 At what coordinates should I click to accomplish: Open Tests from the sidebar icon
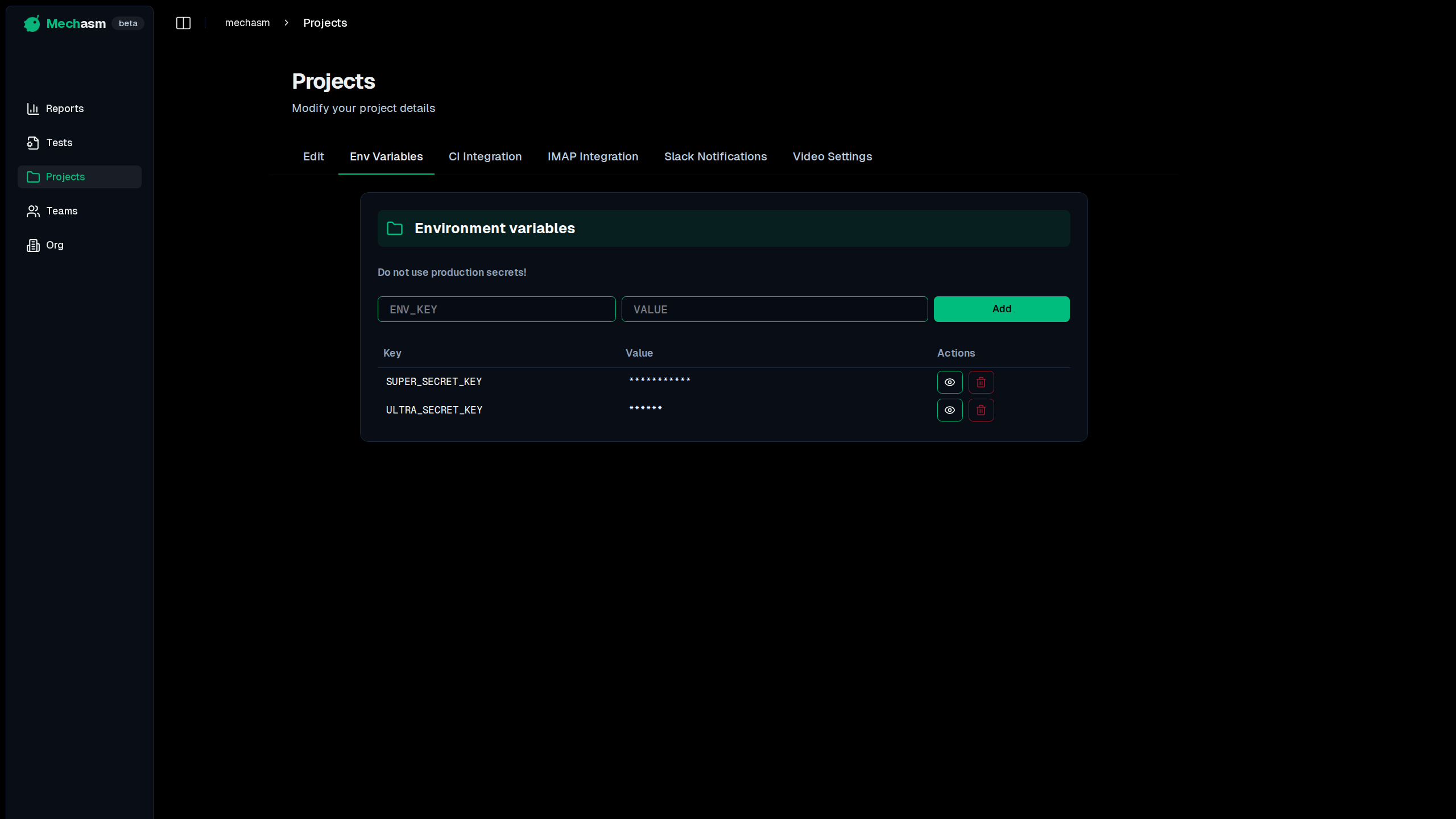coord(33,143)
